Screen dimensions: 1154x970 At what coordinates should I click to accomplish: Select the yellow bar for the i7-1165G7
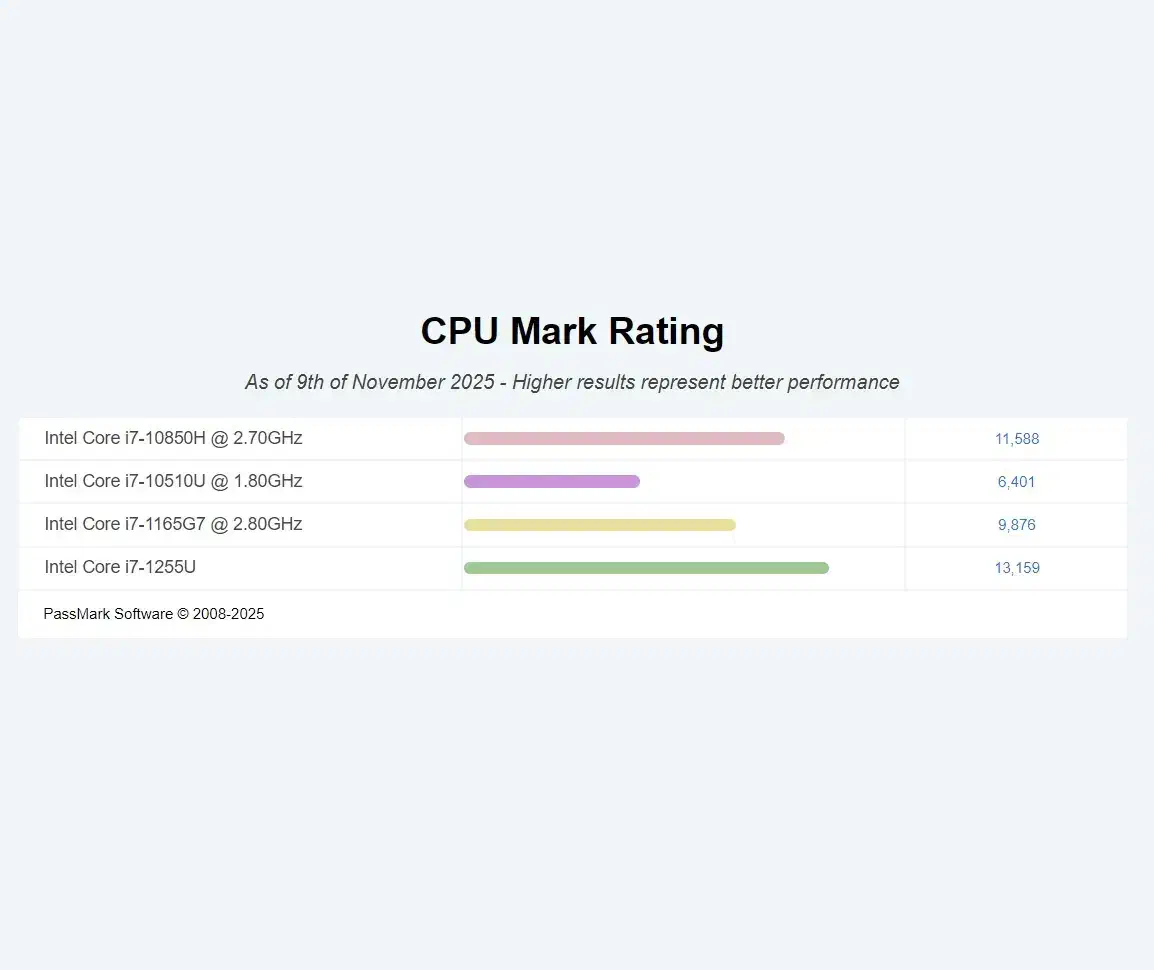click(x=600, y=525)
